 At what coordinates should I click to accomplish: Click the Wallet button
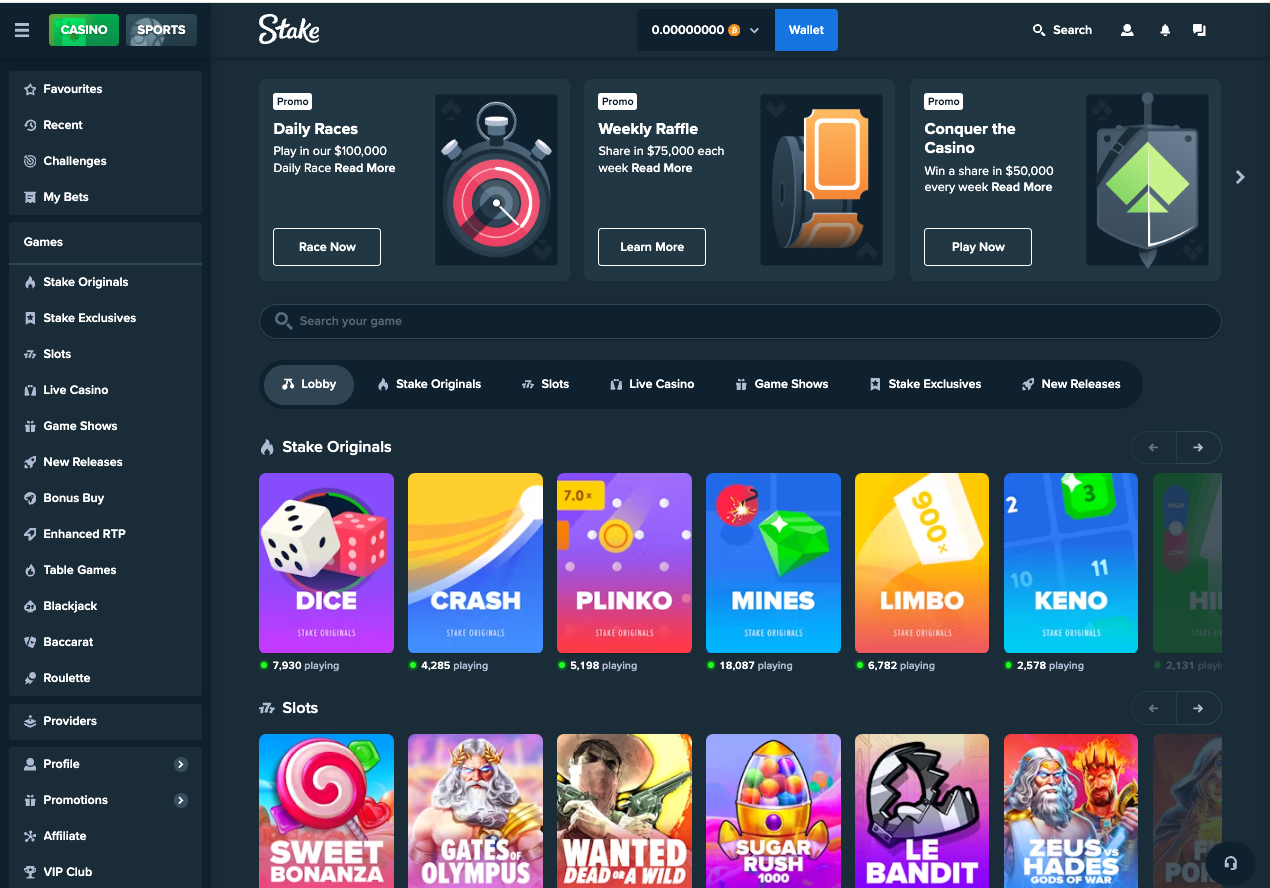pyautogui.click(x=806, y=30)
